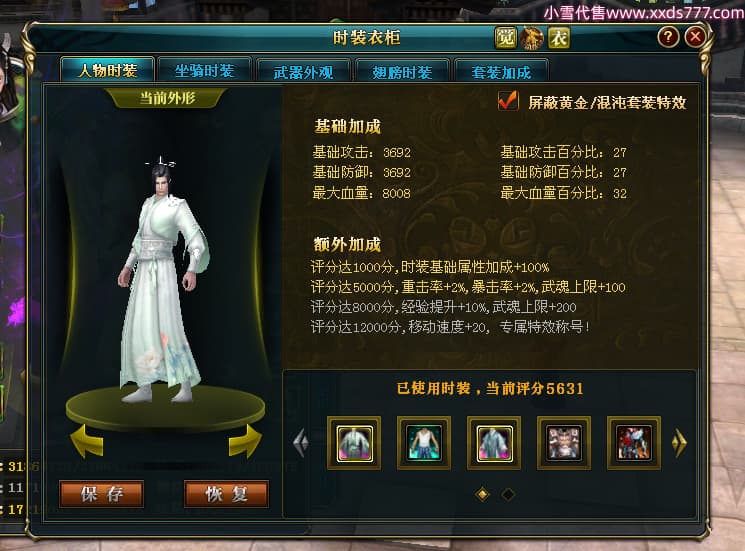Viewport: 745px width, 551px height.
Task: Show next costumes with right gold arrow
Action: coord(679,443)
